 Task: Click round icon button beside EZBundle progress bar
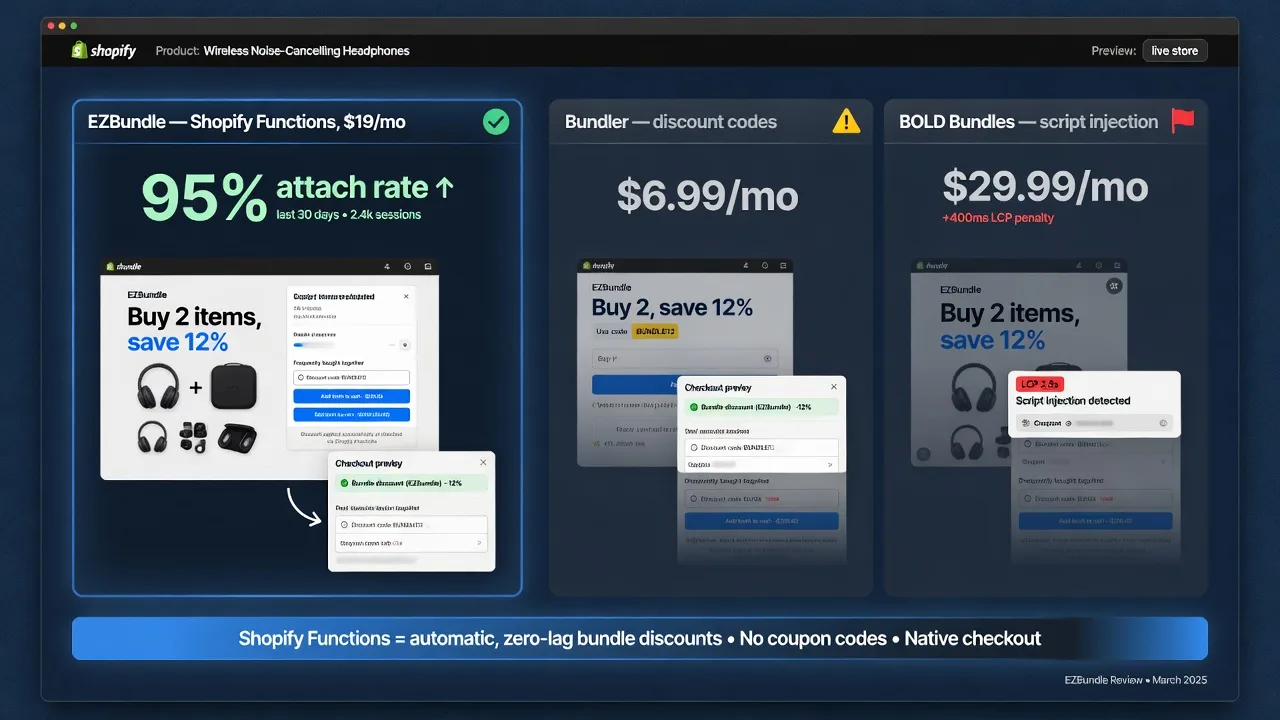405,345
